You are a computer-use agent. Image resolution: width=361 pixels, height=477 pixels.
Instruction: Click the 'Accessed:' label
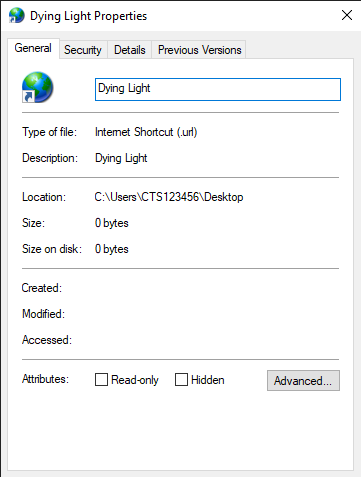pyautogui.click(x=47, y=340)
